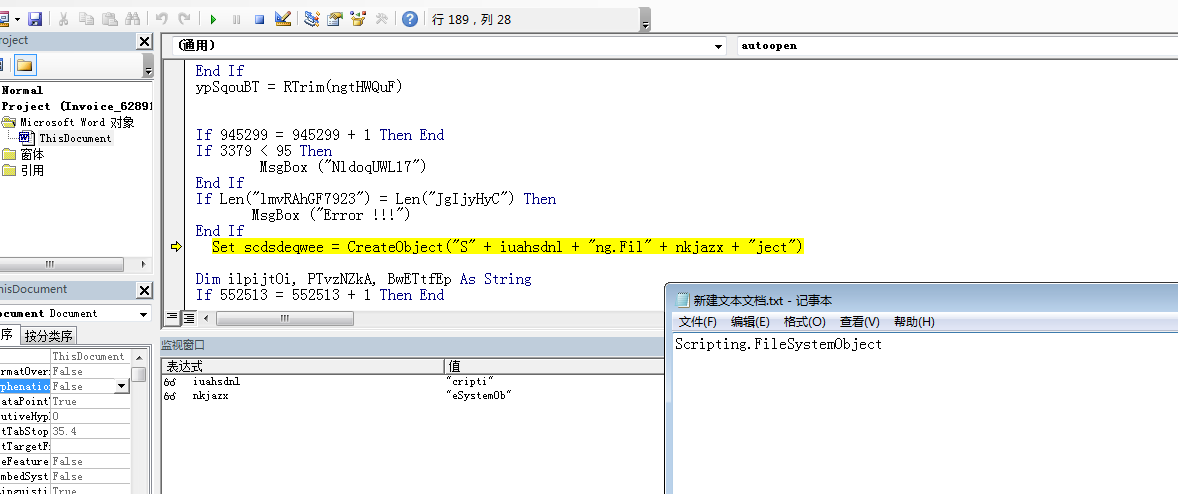Click the ypSqouBT = RTrim code line
The height and width of the screenshot is (494, 1178).
[299, 87]
